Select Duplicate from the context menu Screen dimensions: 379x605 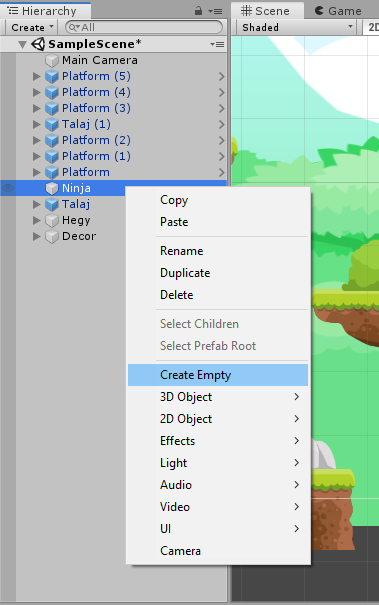pyautogui.click(x=185, y=273)
